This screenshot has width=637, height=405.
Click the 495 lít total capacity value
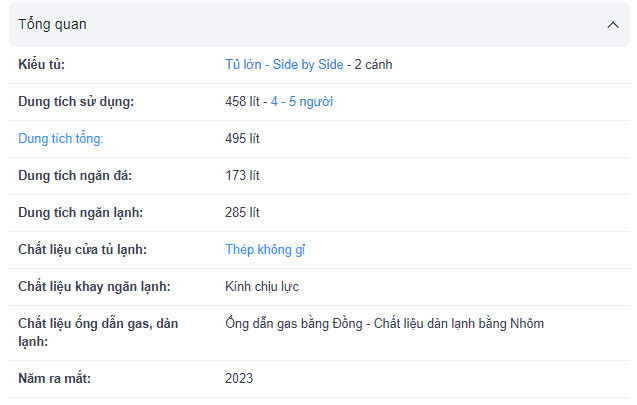(242, 139)
